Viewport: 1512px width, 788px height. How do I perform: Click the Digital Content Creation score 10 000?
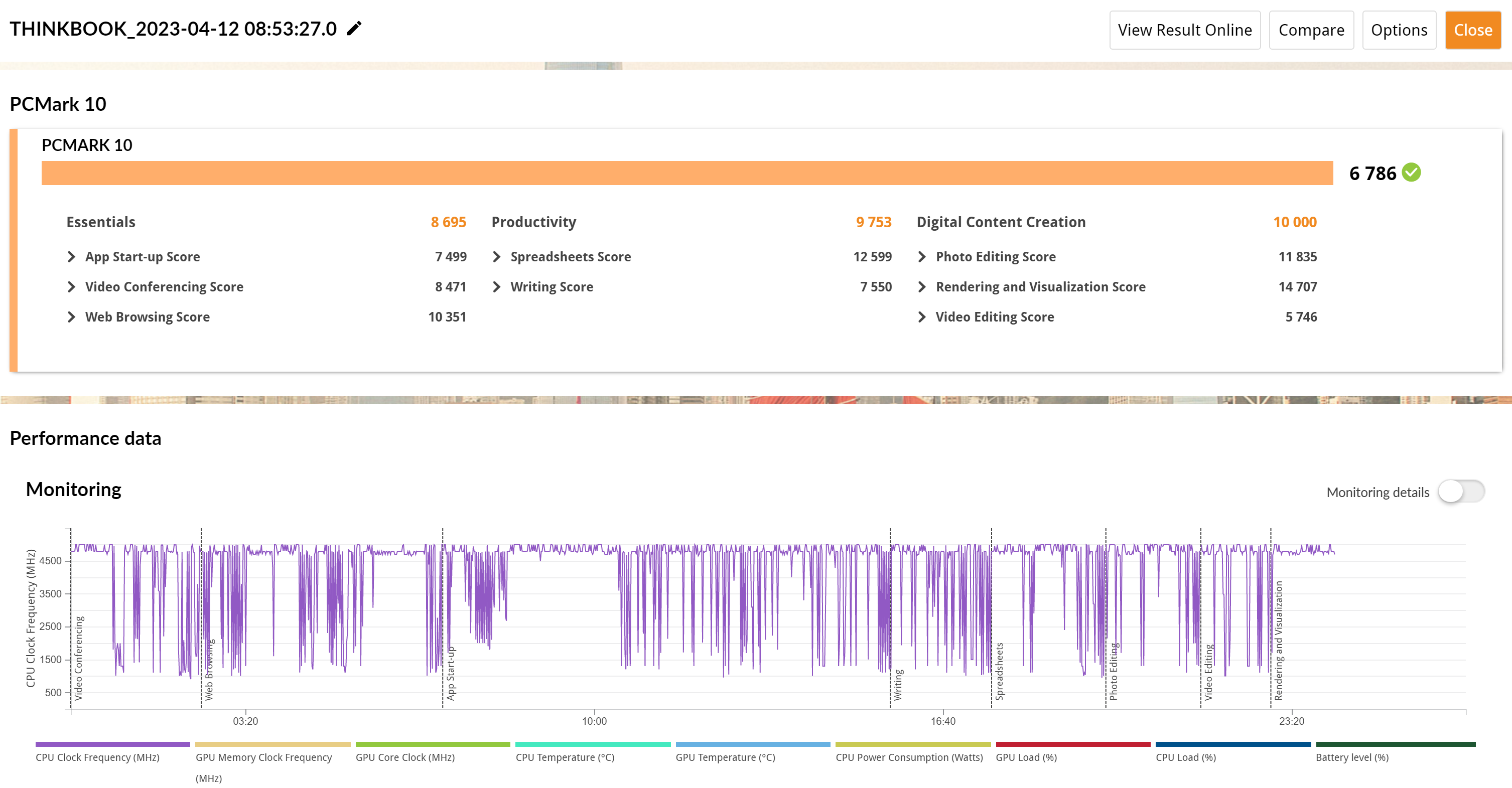1294,222
